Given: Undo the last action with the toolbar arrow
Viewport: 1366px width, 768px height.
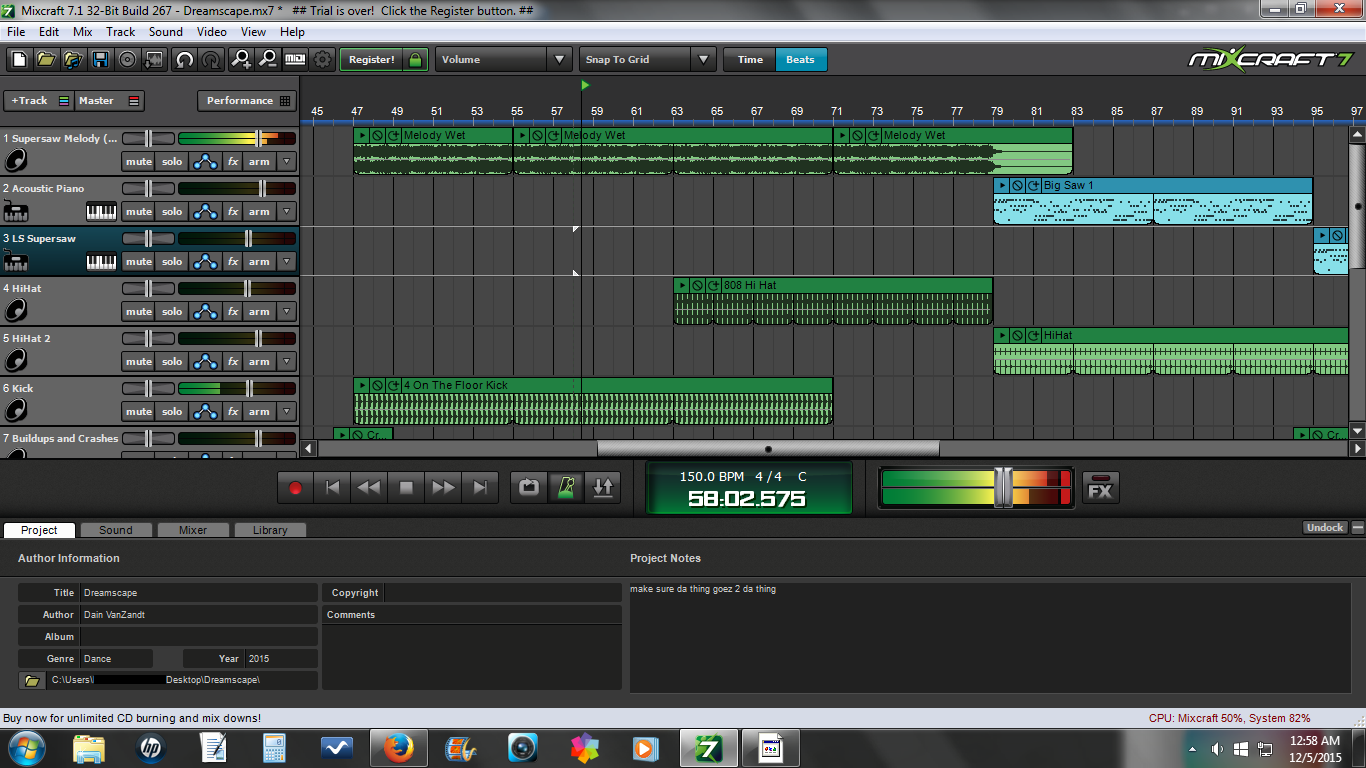Looking at the screenshot, I should pos(184,60).
